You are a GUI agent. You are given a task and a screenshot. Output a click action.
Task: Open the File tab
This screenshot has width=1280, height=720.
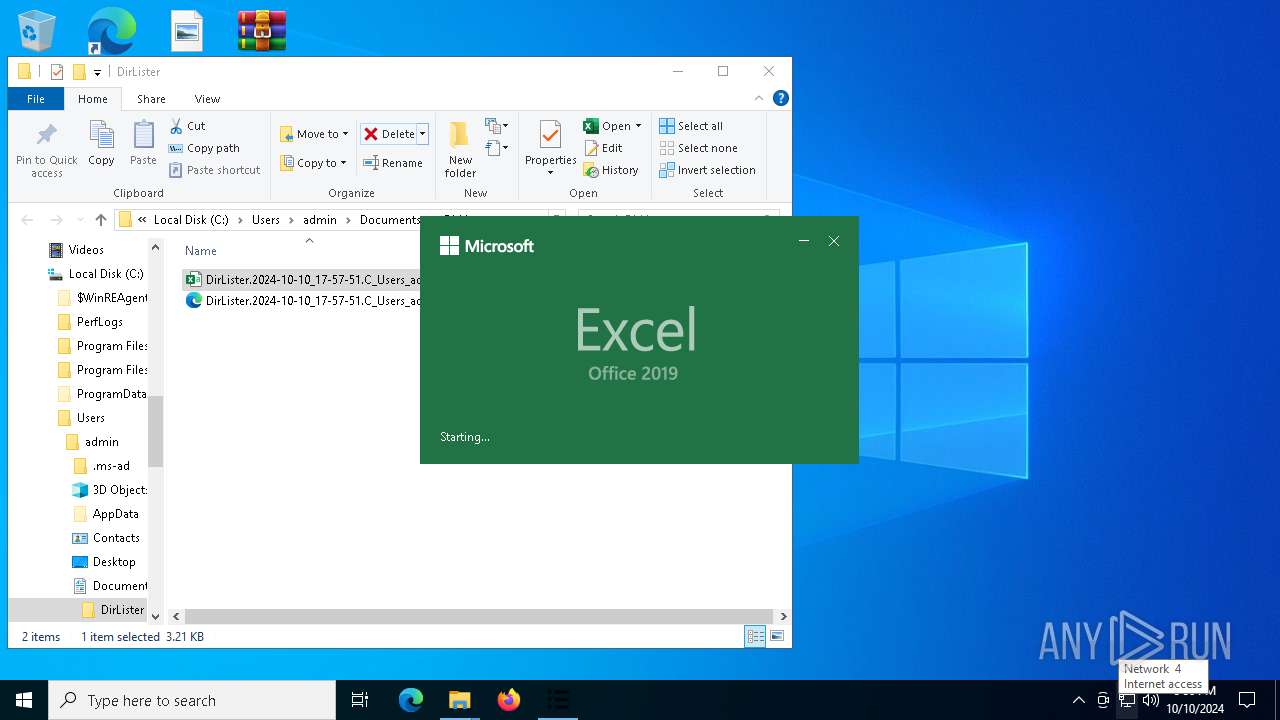point(36,99)
